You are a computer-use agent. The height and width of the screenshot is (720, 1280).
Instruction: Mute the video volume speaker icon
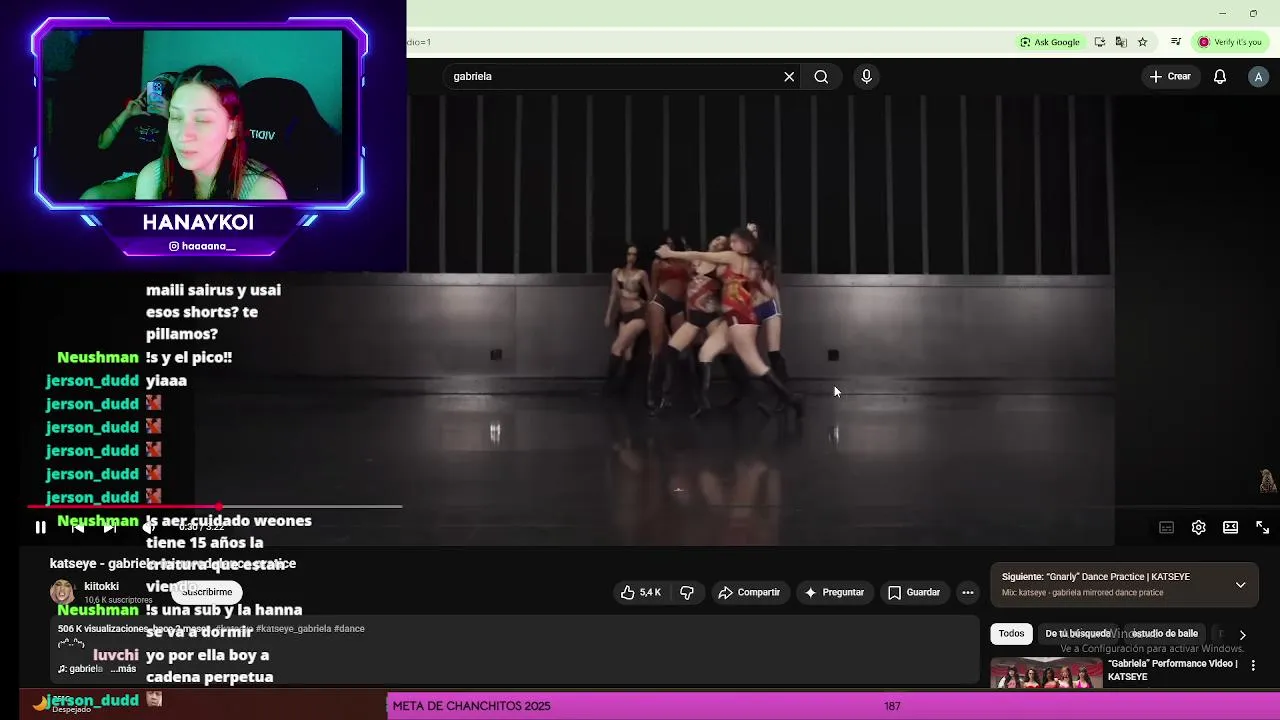pos(147,528)
